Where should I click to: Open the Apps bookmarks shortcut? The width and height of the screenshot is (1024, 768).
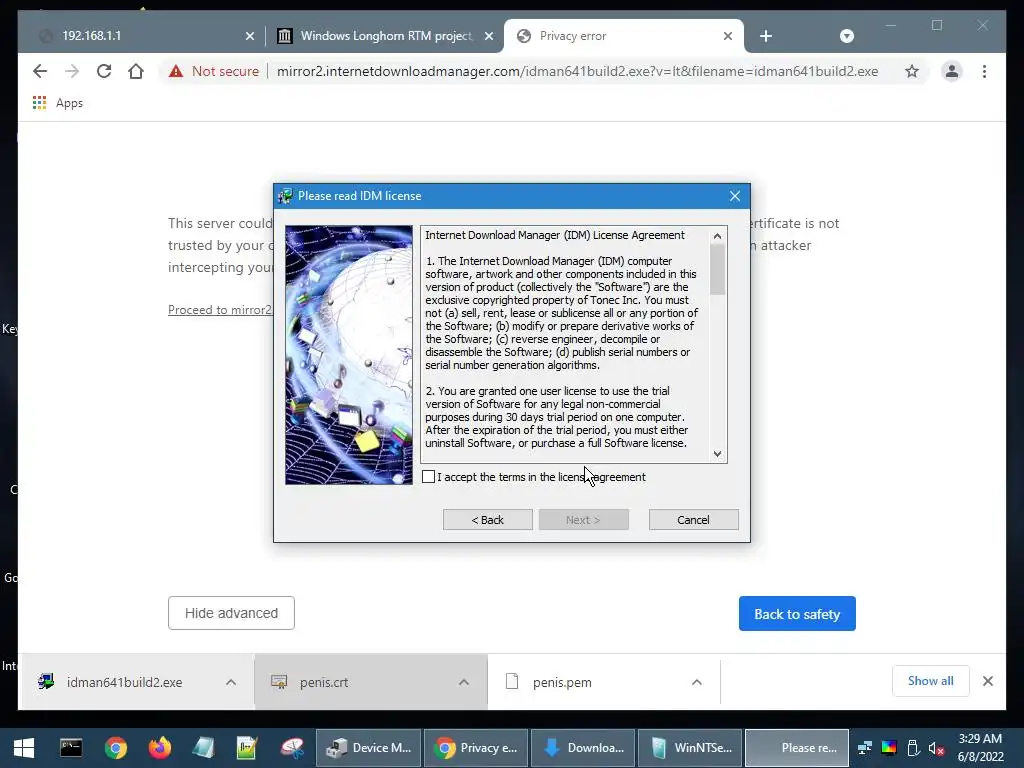coord(57,103)
